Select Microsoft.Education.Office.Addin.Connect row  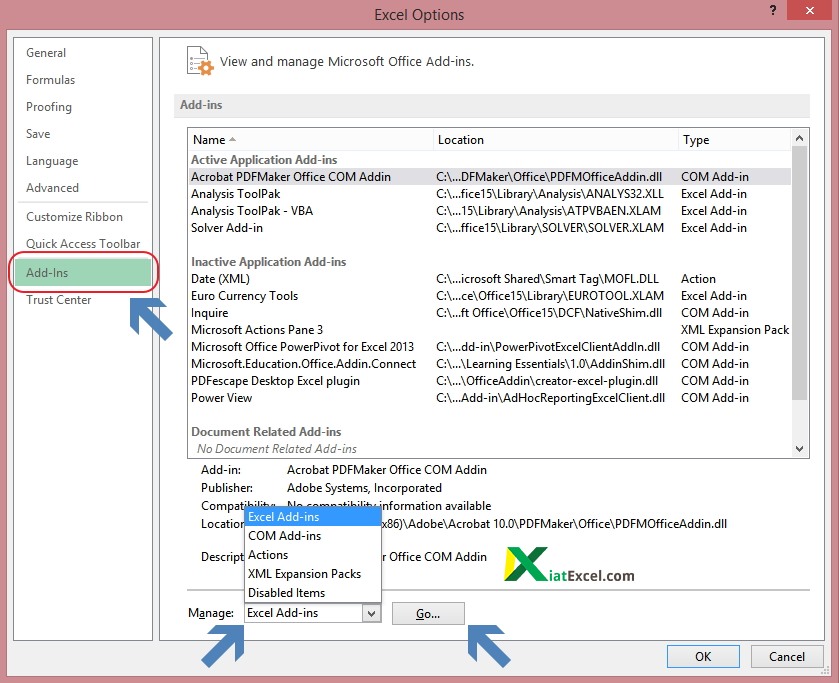coord(490,364)
